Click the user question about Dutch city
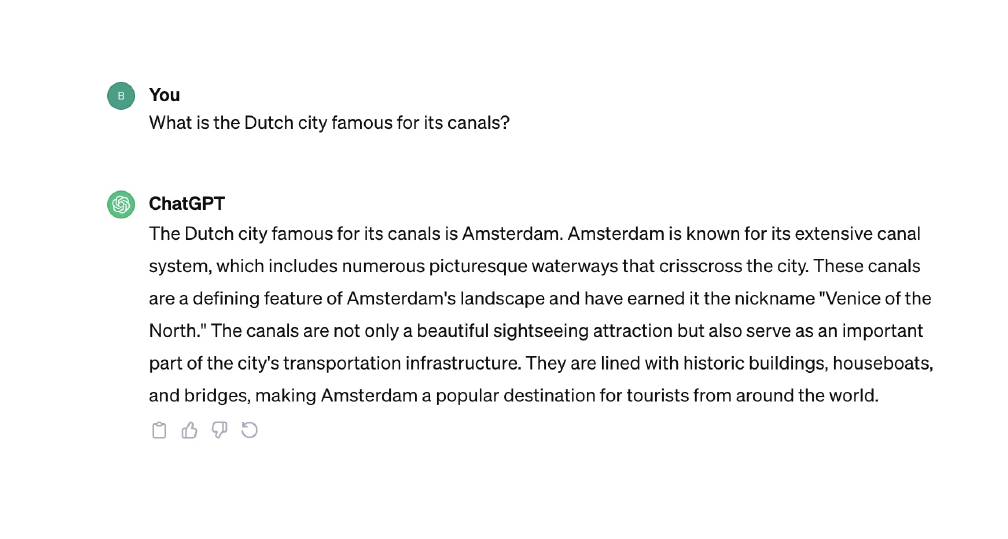This screenshot has height=539, width=1008. (329, 124)
